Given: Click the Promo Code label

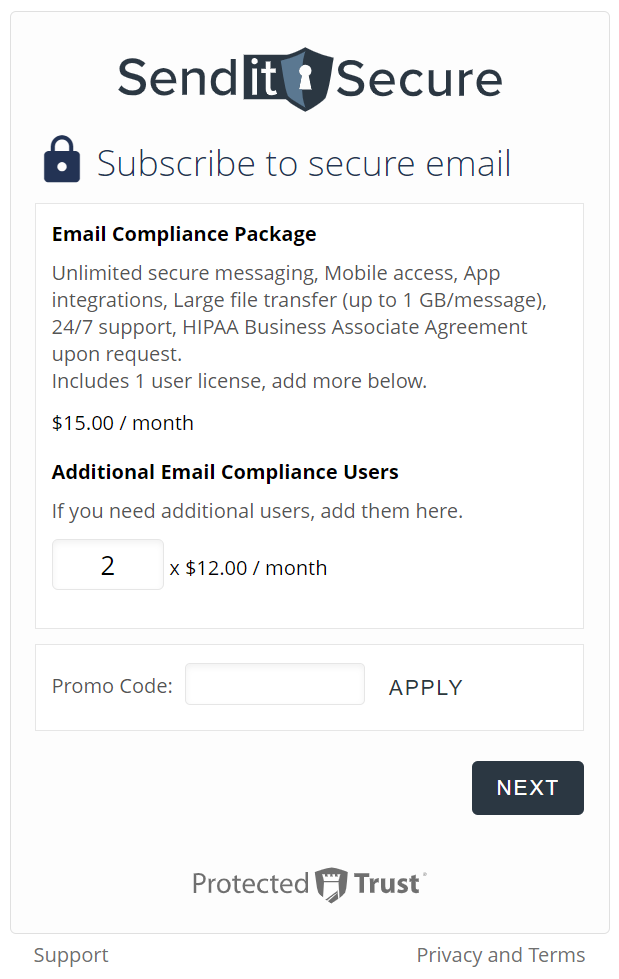Looking at the screenshot, I should pyautogui.click(x=112, y=686).
